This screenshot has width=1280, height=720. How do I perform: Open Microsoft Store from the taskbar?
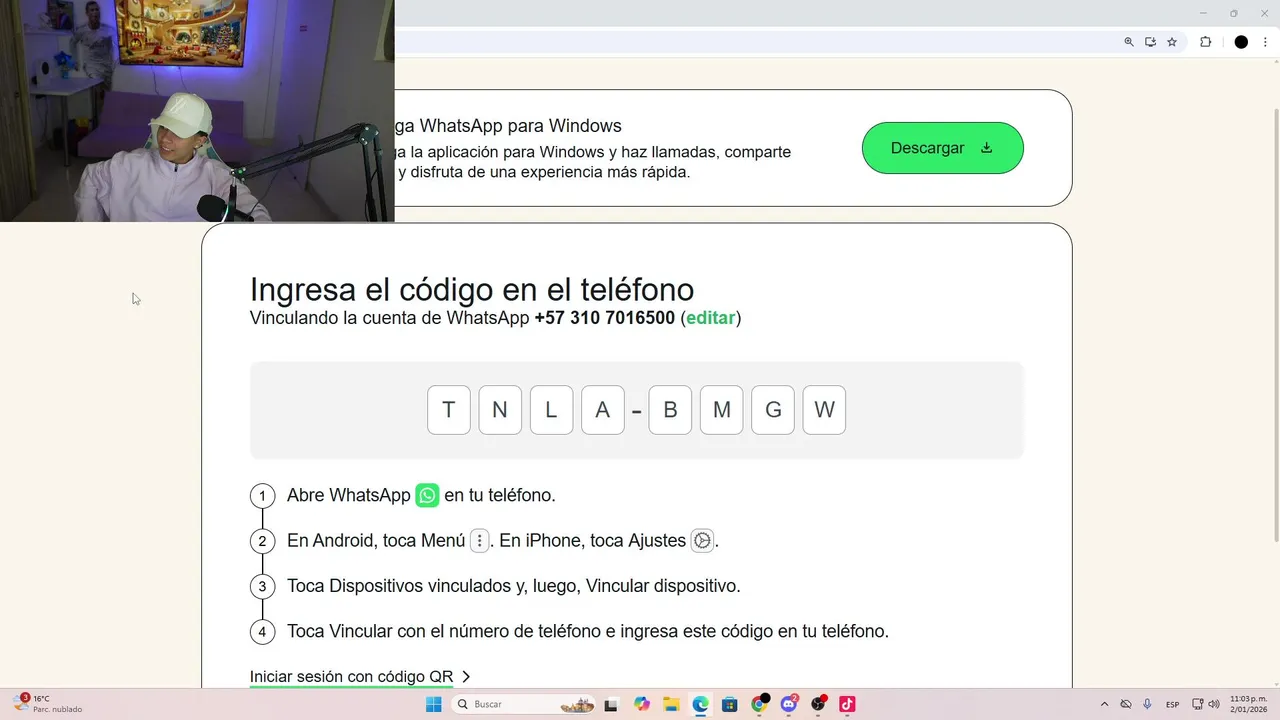[x=730, y=704]
